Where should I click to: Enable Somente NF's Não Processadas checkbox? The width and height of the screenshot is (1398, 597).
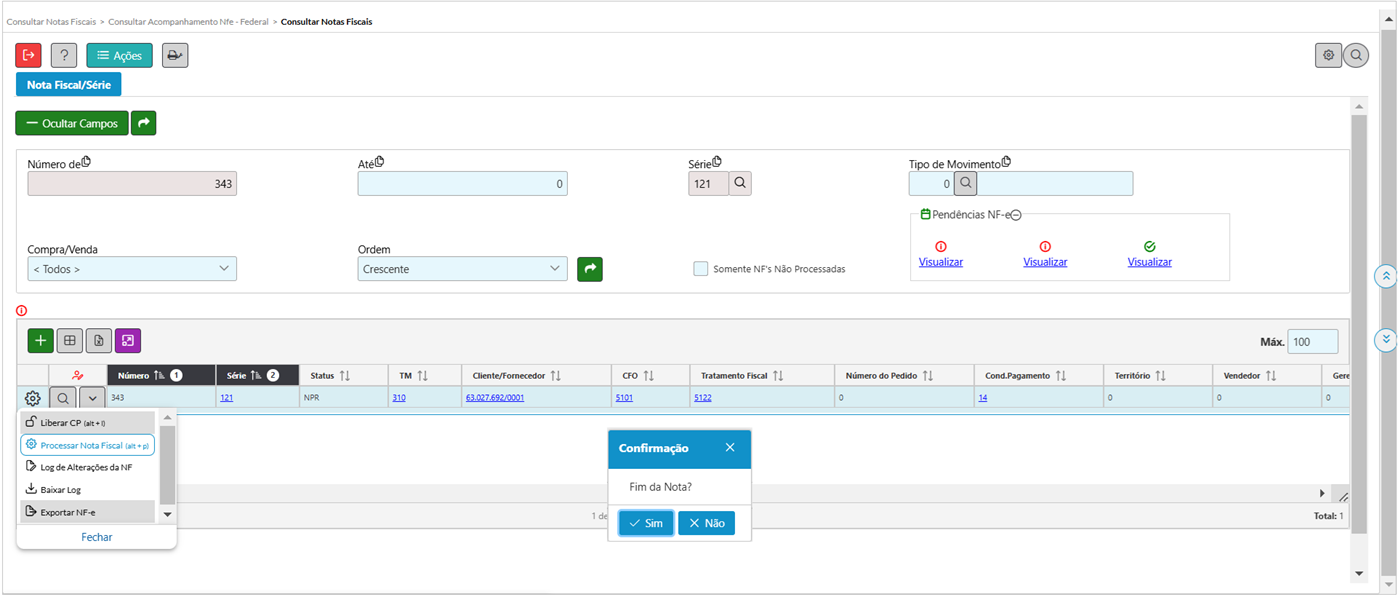(701, 269)
